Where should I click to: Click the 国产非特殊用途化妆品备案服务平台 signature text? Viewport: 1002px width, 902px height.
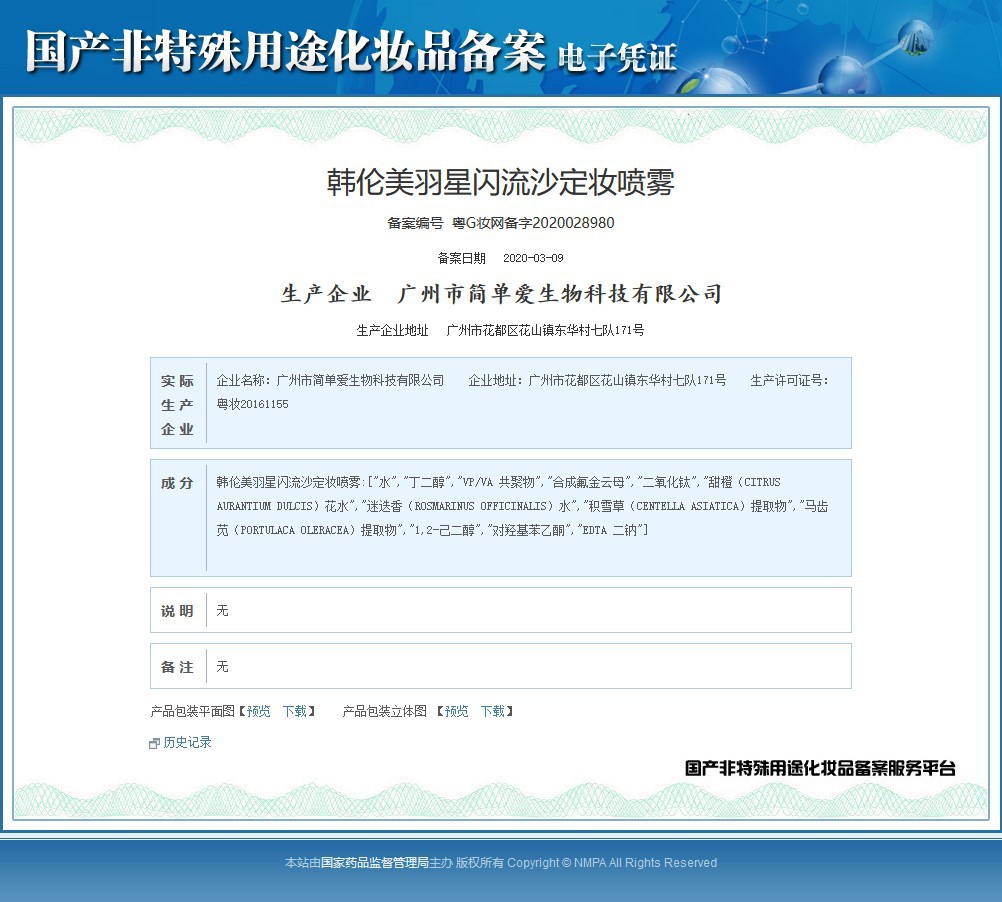coord(820,768)
